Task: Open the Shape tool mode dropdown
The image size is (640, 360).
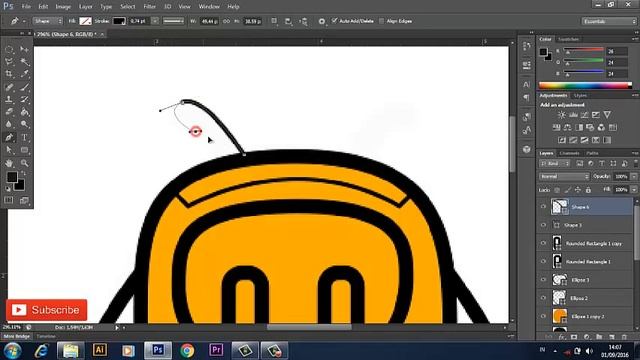Action: 48,21
